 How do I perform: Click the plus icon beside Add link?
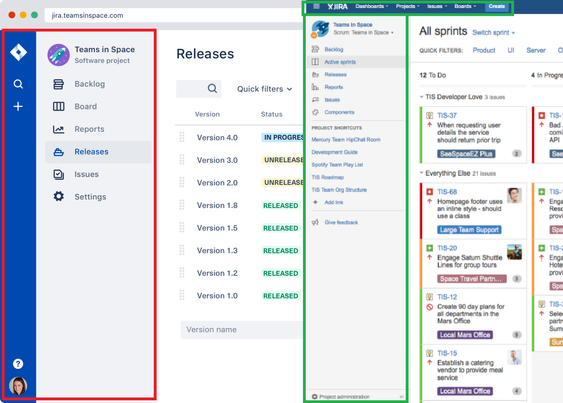(x=315, y=202)
